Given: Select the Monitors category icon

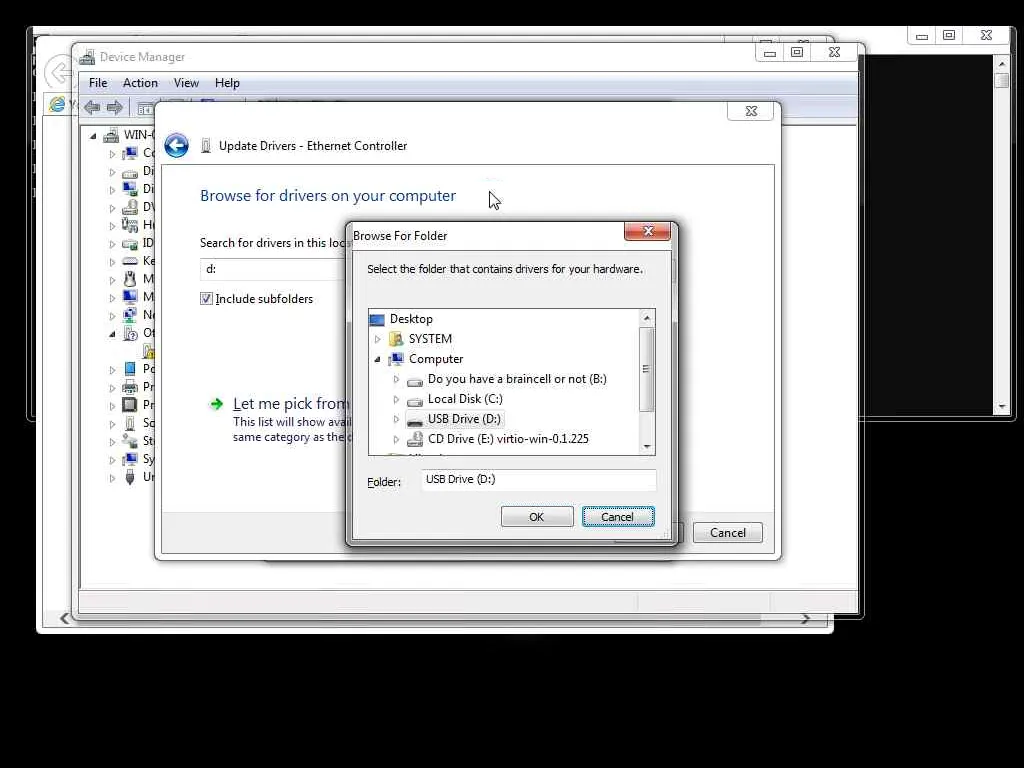Looking at the screenshot, I should [130, 297].
